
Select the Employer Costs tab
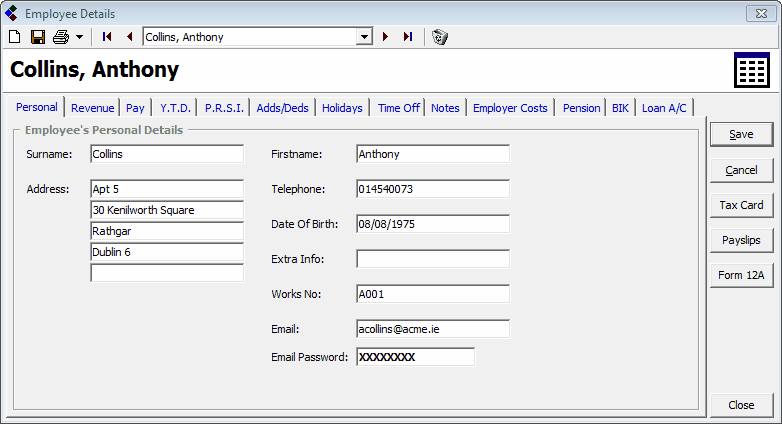(510, 108)
